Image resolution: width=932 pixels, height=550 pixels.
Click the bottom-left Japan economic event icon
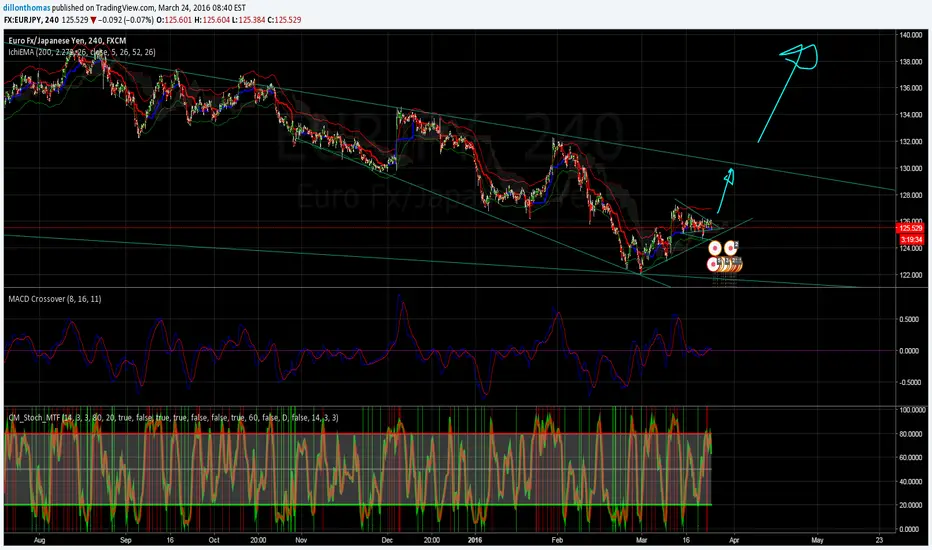pos(713,265)
